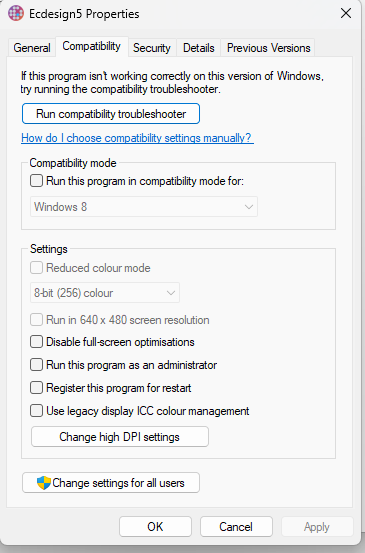Confirm the dialog with OK

pos(155,527)
